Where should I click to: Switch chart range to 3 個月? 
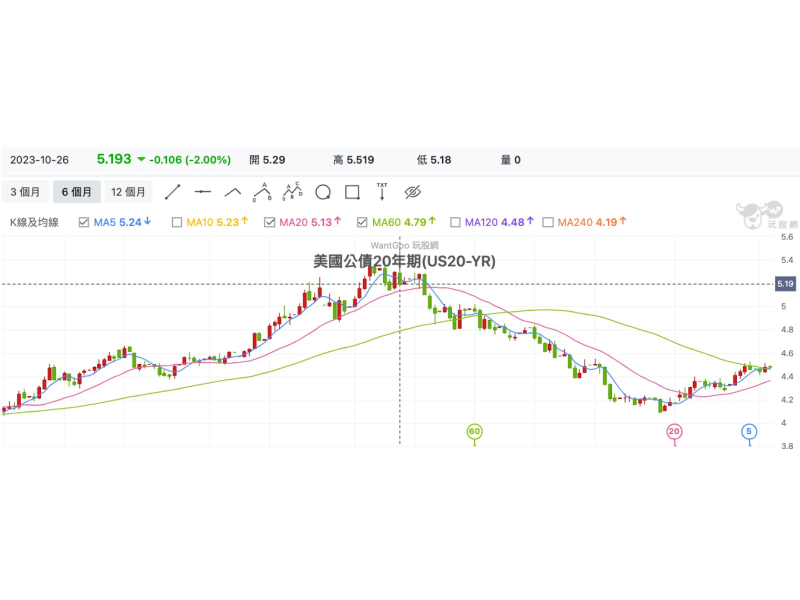click(26, 192)
